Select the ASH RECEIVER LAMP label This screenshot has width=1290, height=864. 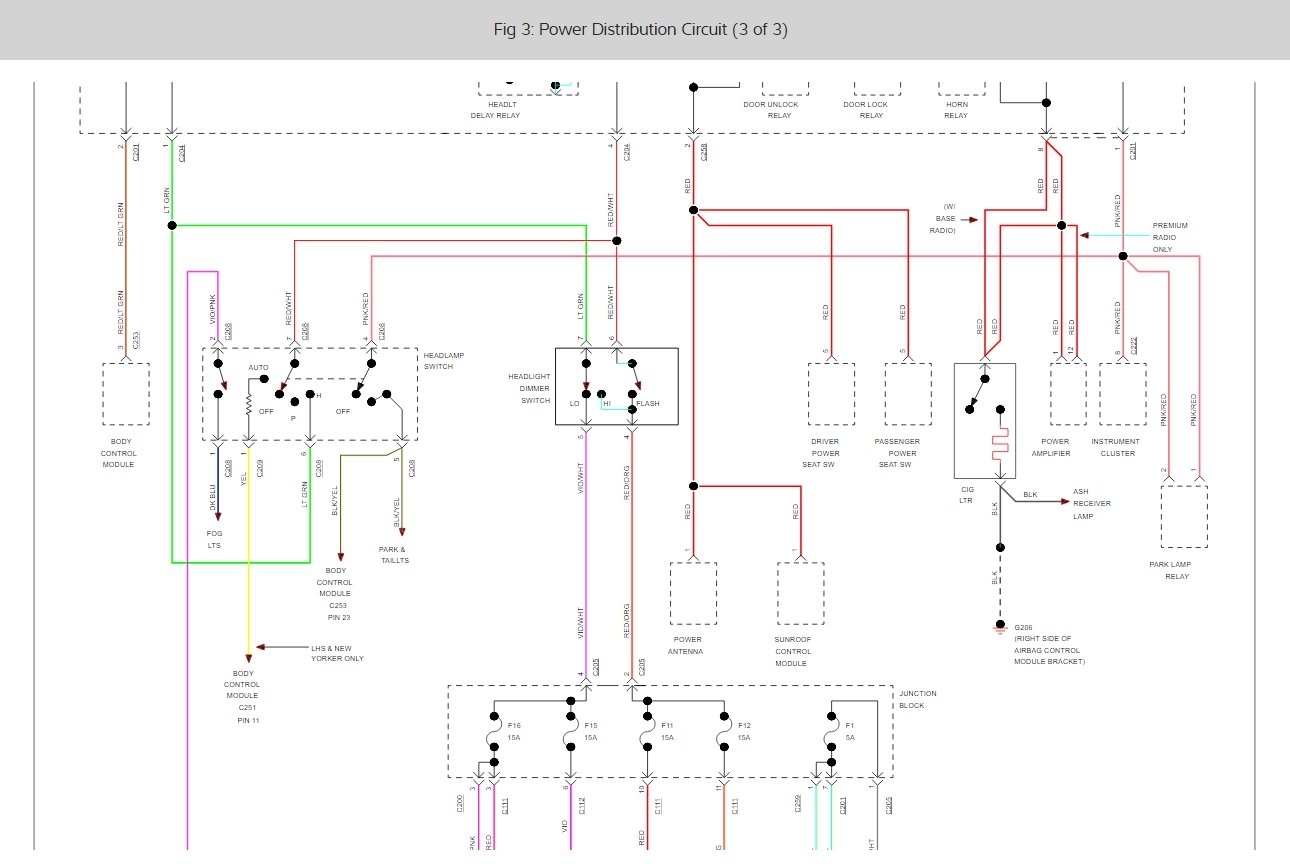click(x=1092, y=504)
